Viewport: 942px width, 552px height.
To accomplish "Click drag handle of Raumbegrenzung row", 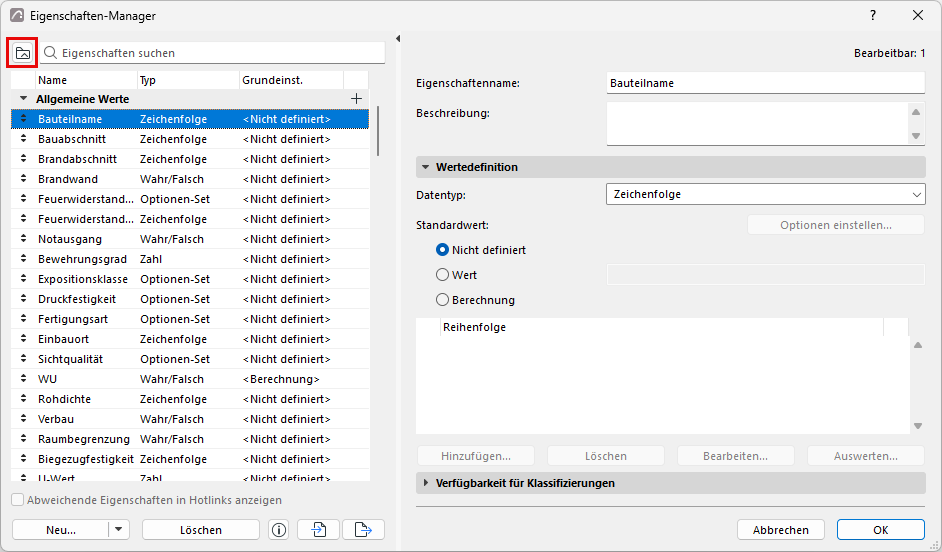I will [23, 439].
